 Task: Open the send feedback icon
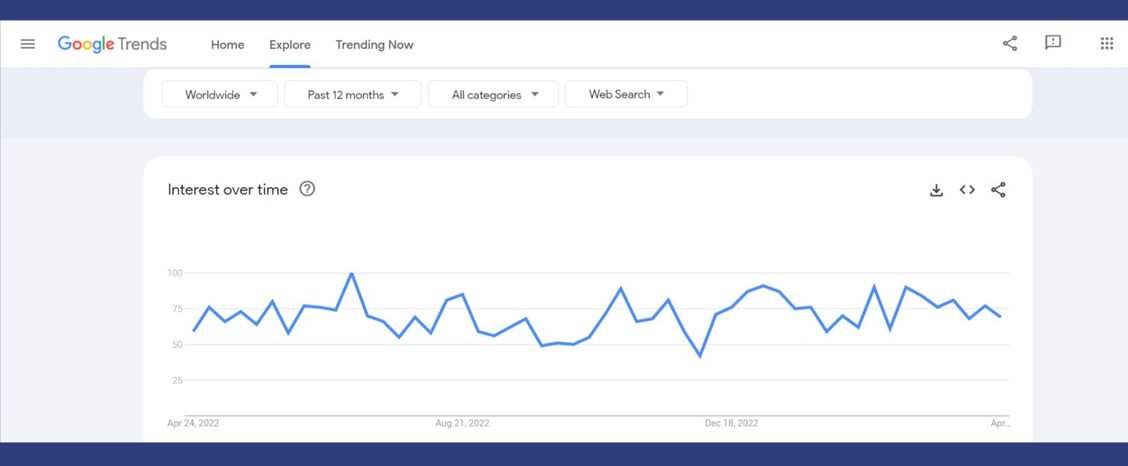click(1053, 43)
